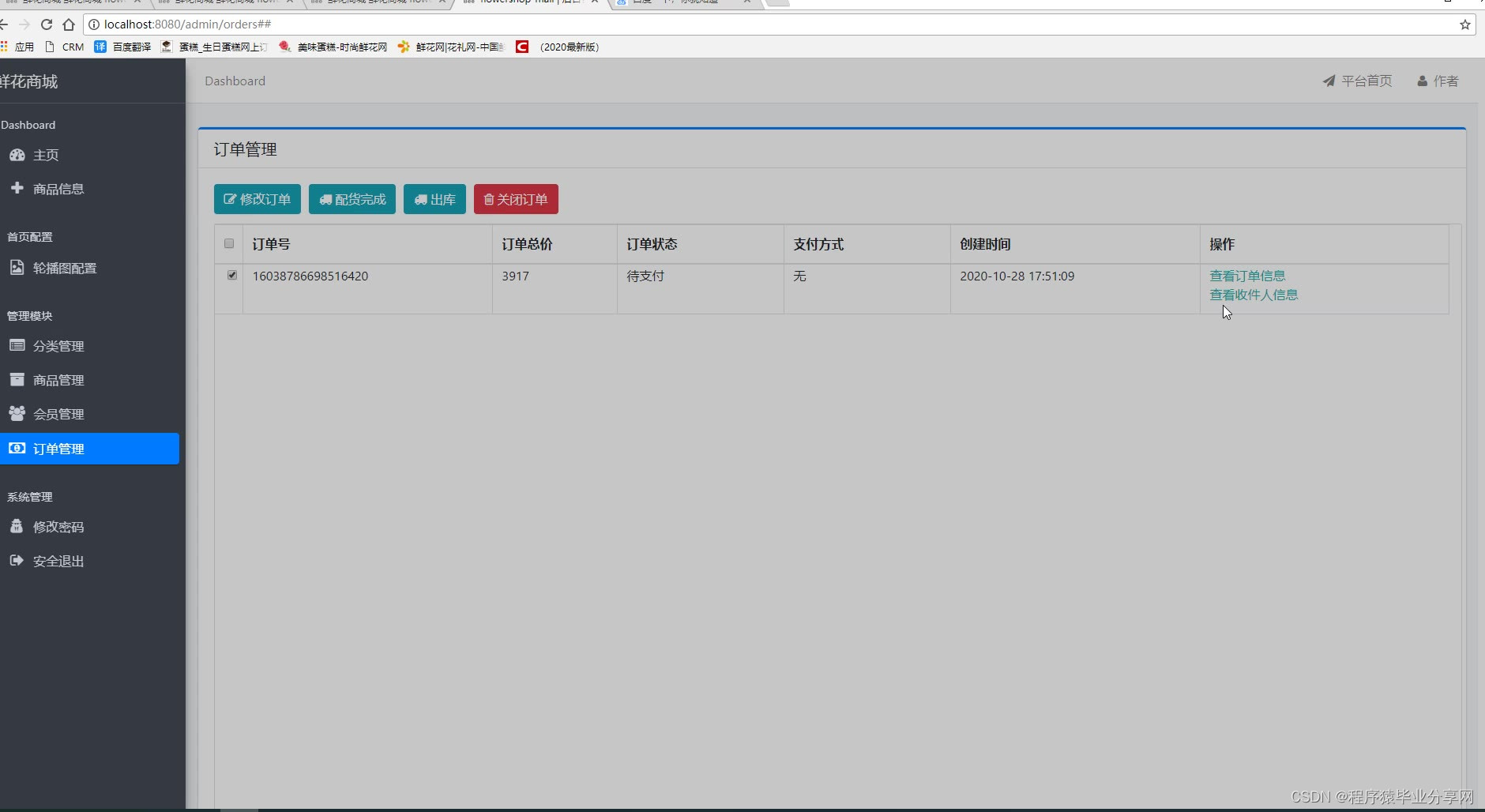The image size is (1485, 812).
Task: Click the users icon beside 会员管理
Action: [x=17, y=413]
